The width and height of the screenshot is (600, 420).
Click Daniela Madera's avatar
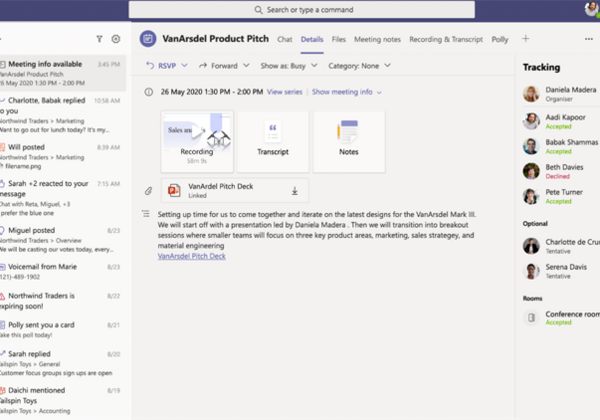[x=531, y=94]
